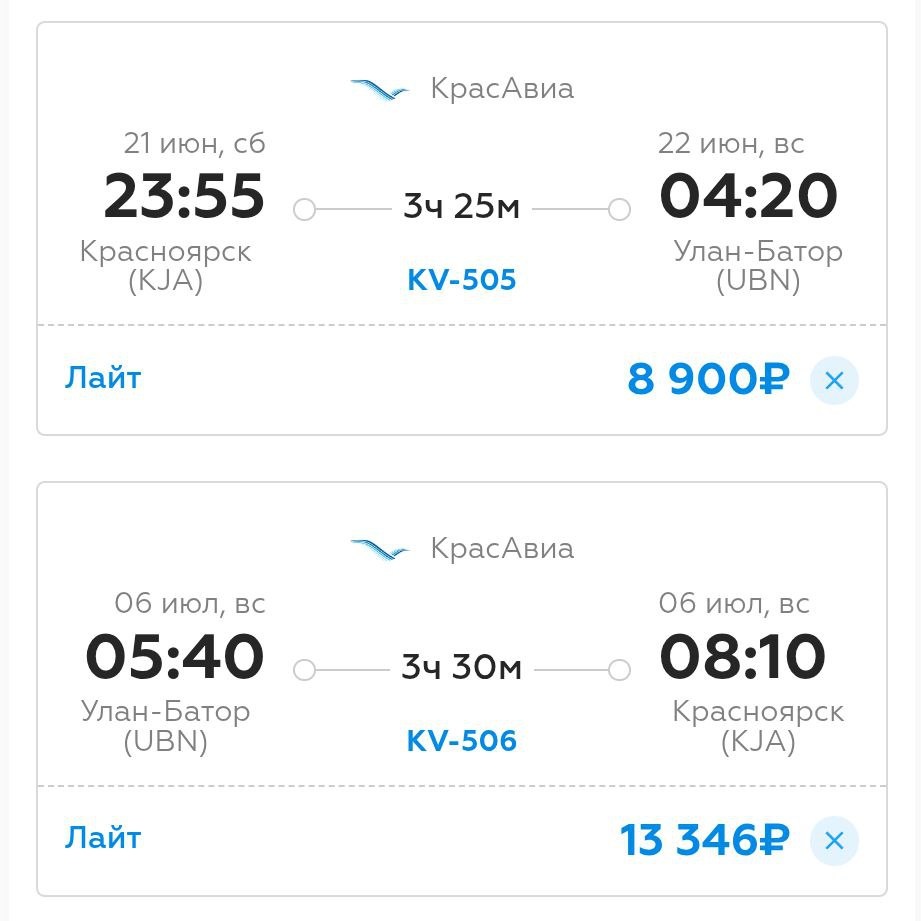Screen dimensions: 921x921
Task: Click the origin circle marker next to 23:55
Action: 305,209
